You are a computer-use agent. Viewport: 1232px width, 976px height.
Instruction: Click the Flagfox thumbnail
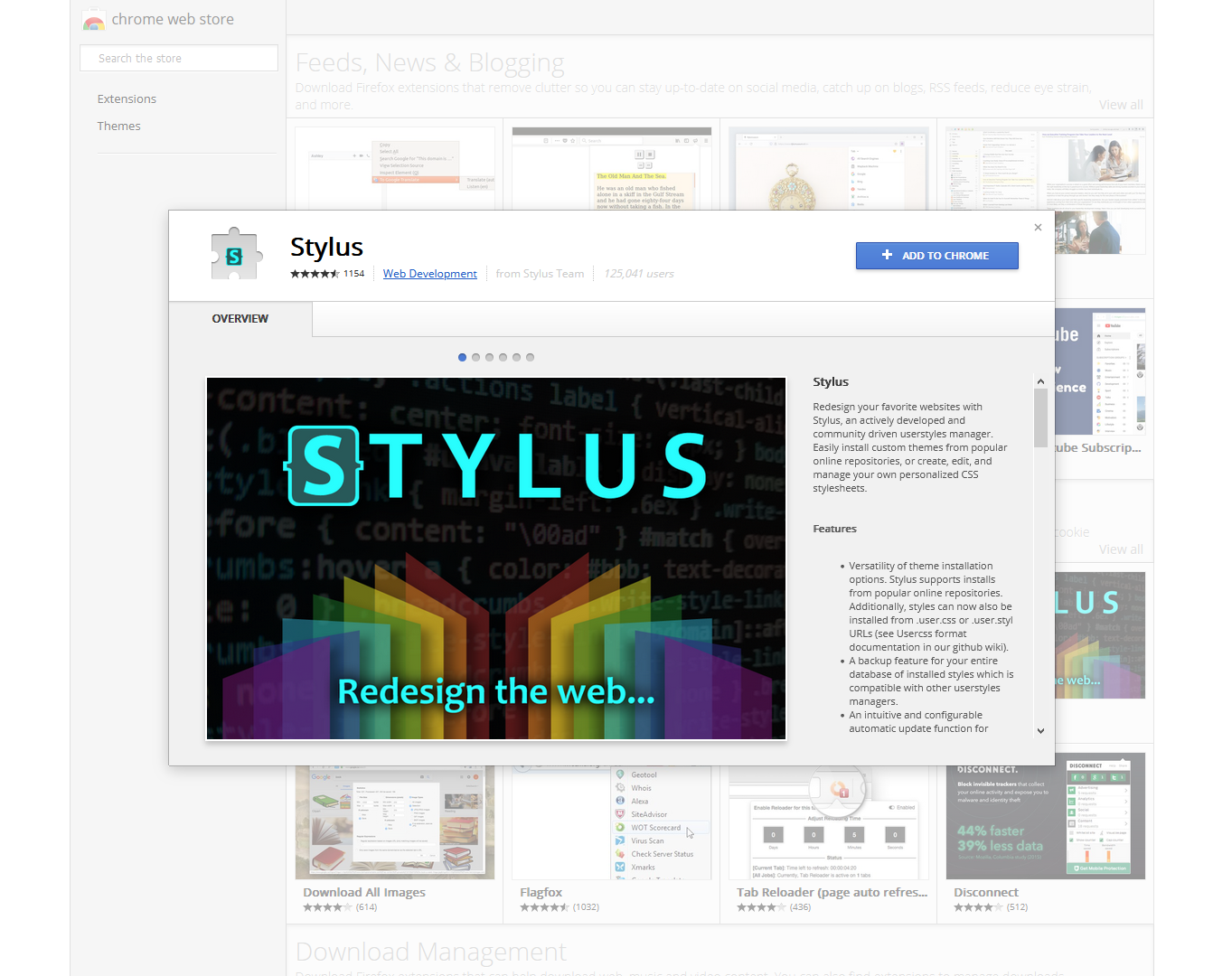click(x=612, y=822)
